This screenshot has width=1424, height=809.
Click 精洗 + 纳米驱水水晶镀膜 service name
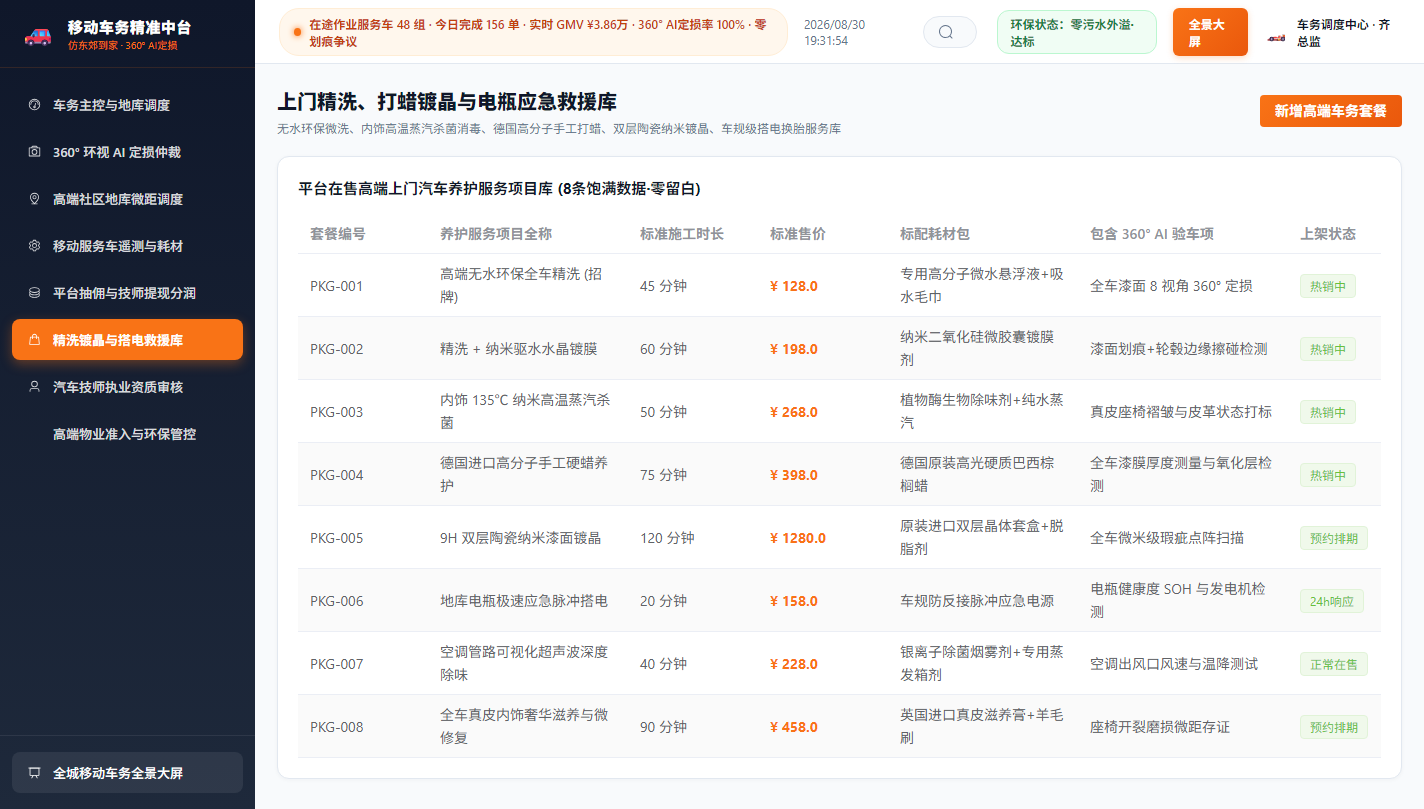coord(518,349)
